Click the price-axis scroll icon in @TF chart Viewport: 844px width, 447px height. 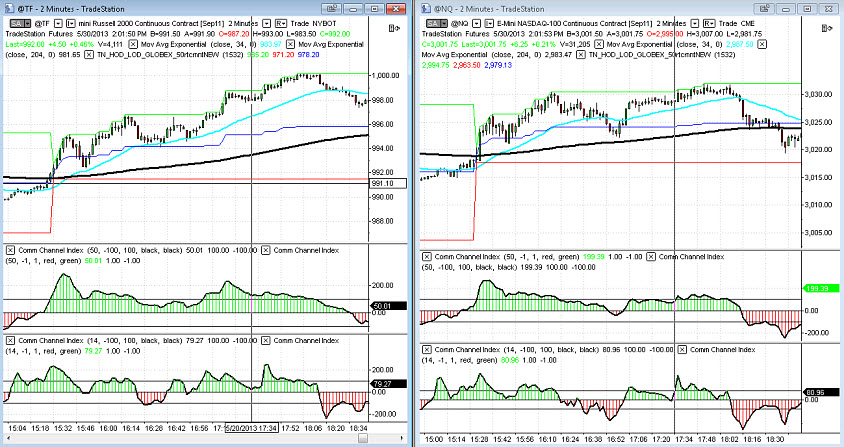395,28
